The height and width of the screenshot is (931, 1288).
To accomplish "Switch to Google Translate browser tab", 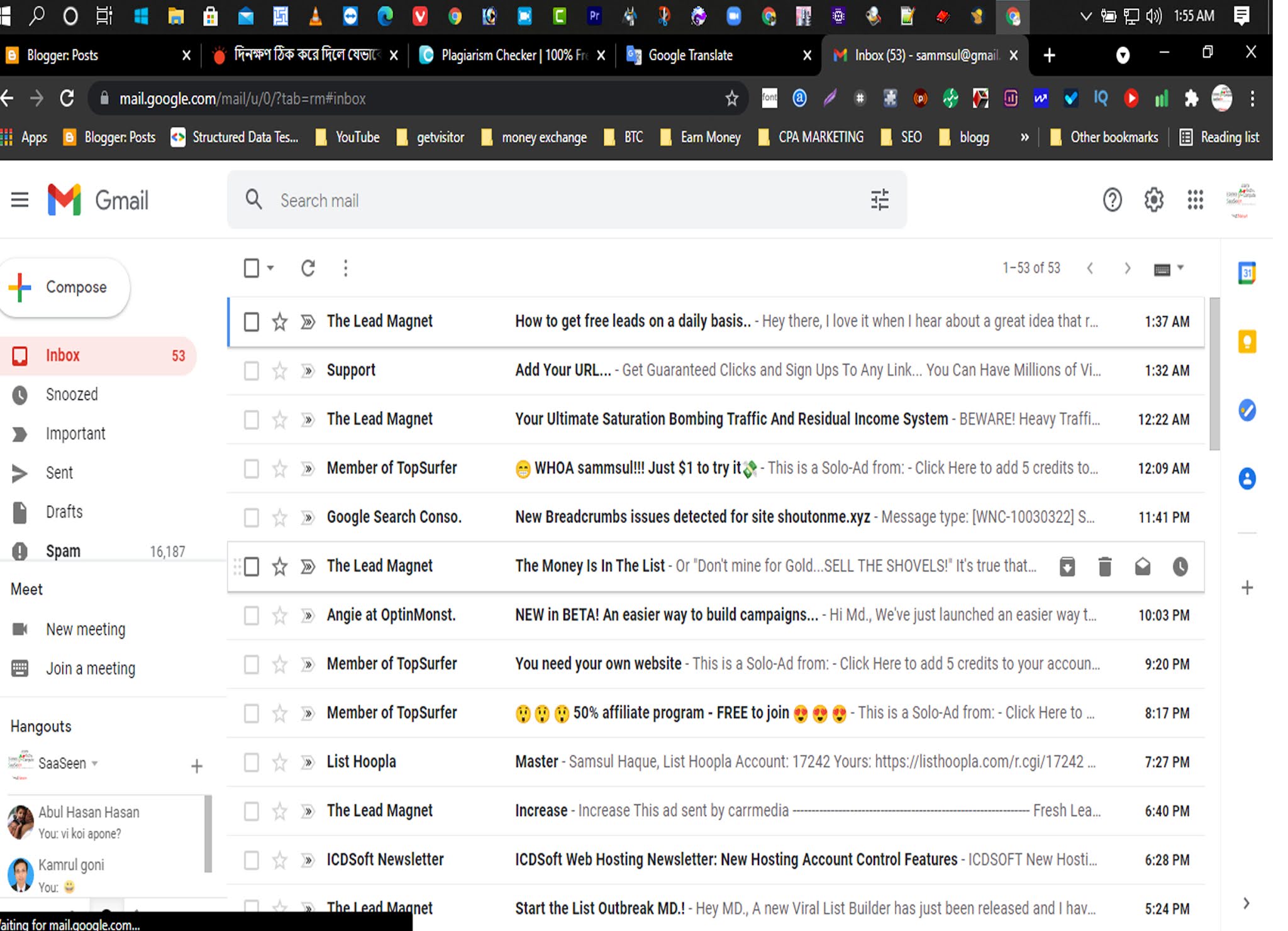I will click(690, 55).
